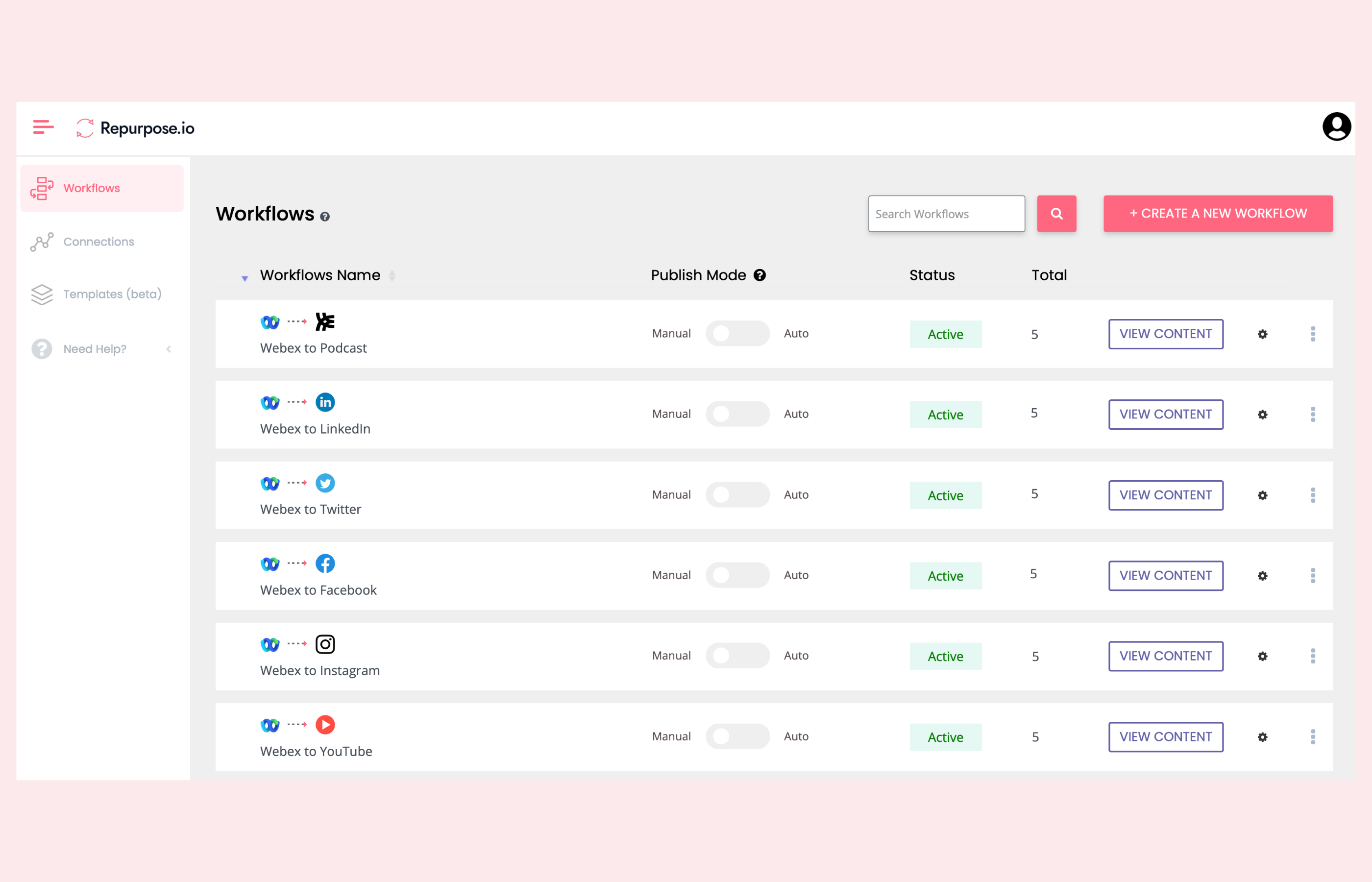Image resolution: width=1372 pixels, height=882 pixels.
Task: Click the settings gear for Webex to Facebook
Action: tap(1262, 575)
